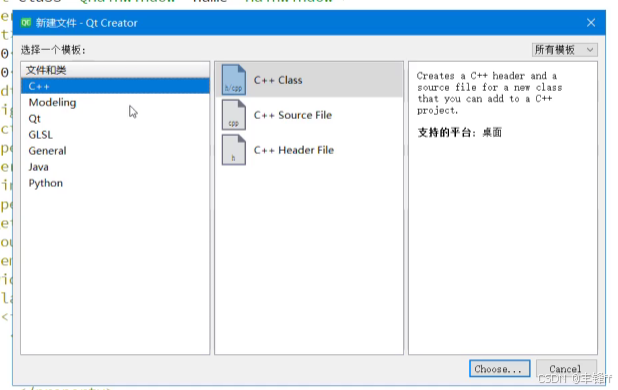Choose the C++ Source File template label
The height and width of the screenshot is (390, 618).
click(x=293, y=115)
